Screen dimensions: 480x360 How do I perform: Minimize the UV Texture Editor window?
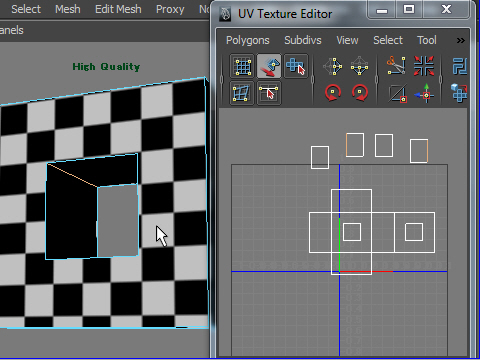[382, 10]
